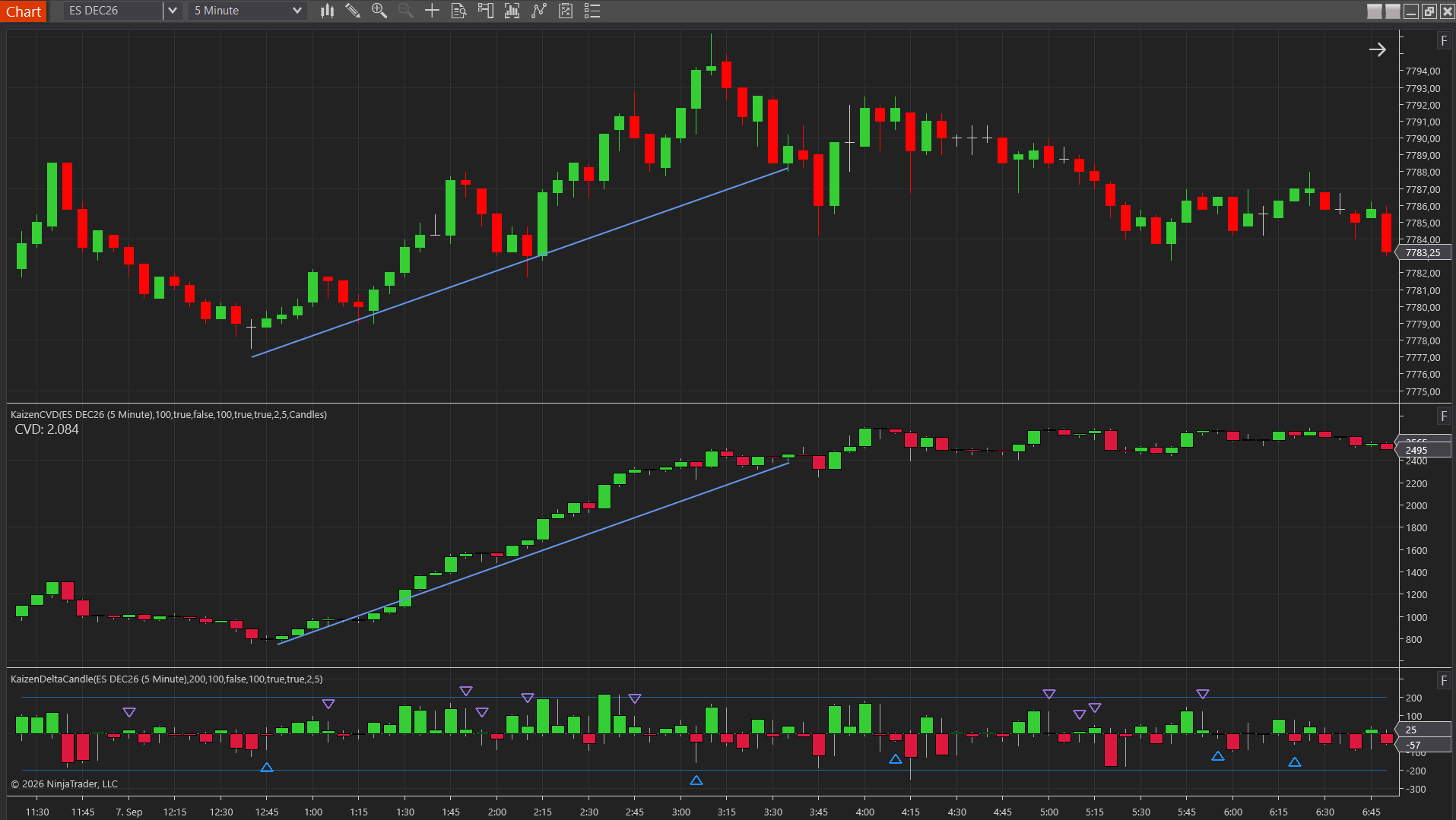Open the properties list icon
Viewport: 1456px width, 820px height.
coord(592,11)
